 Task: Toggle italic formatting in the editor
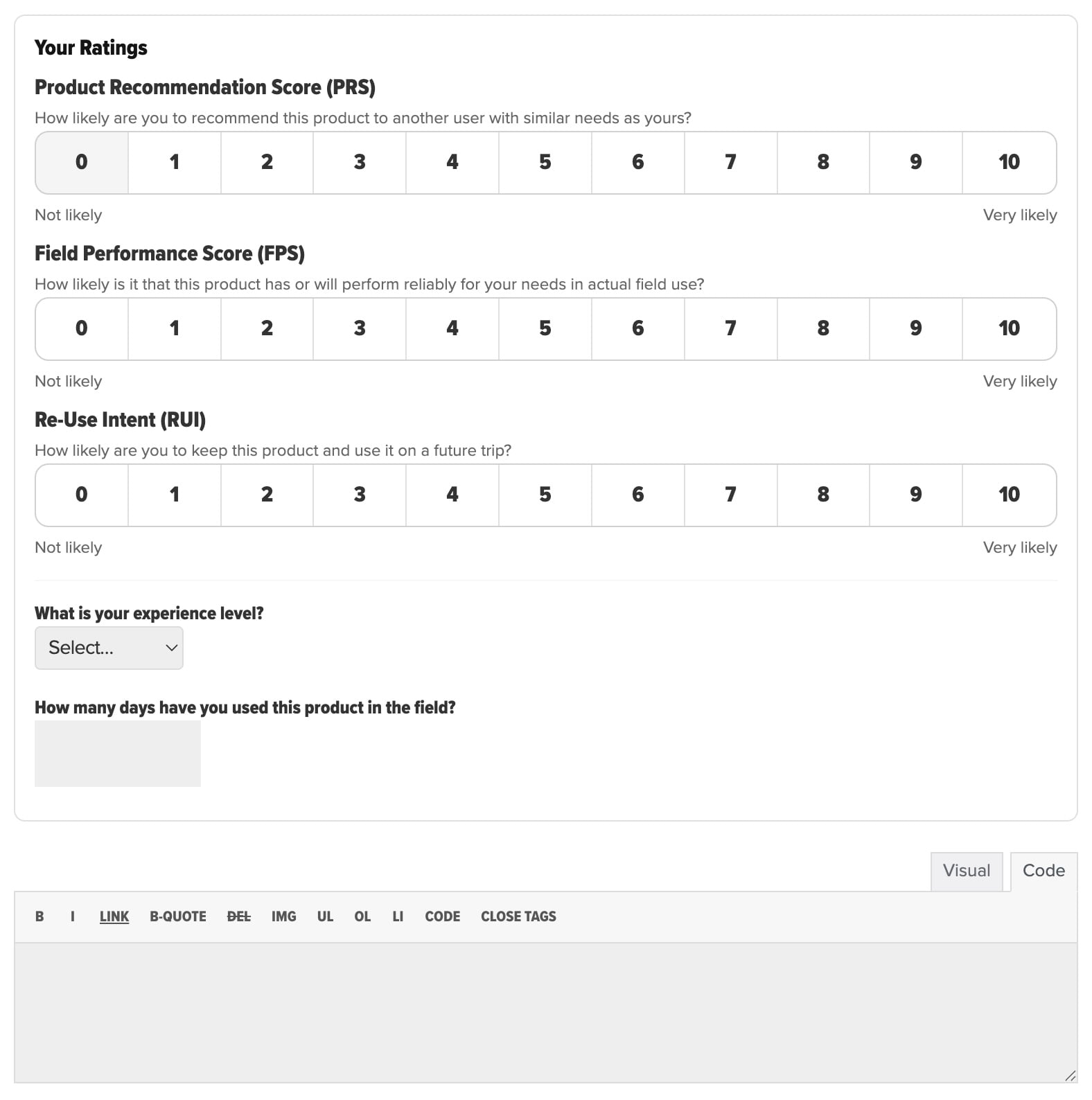click(72, 916)
